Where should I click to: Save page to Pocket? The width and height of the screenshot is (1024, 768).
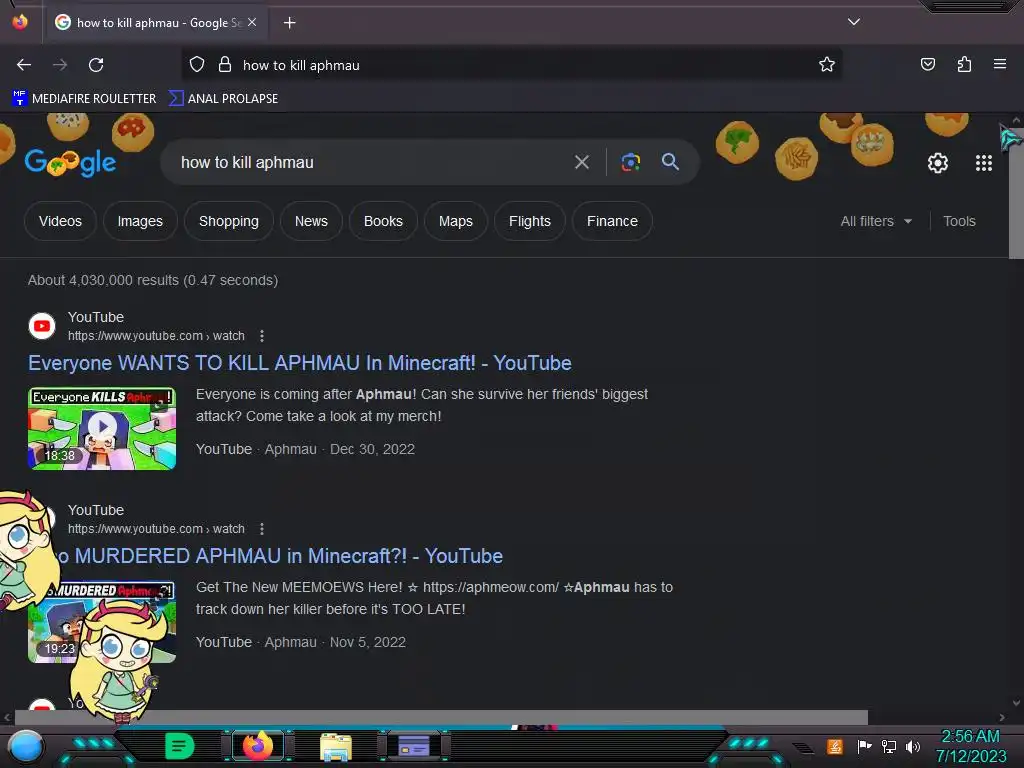pos(928,65)
